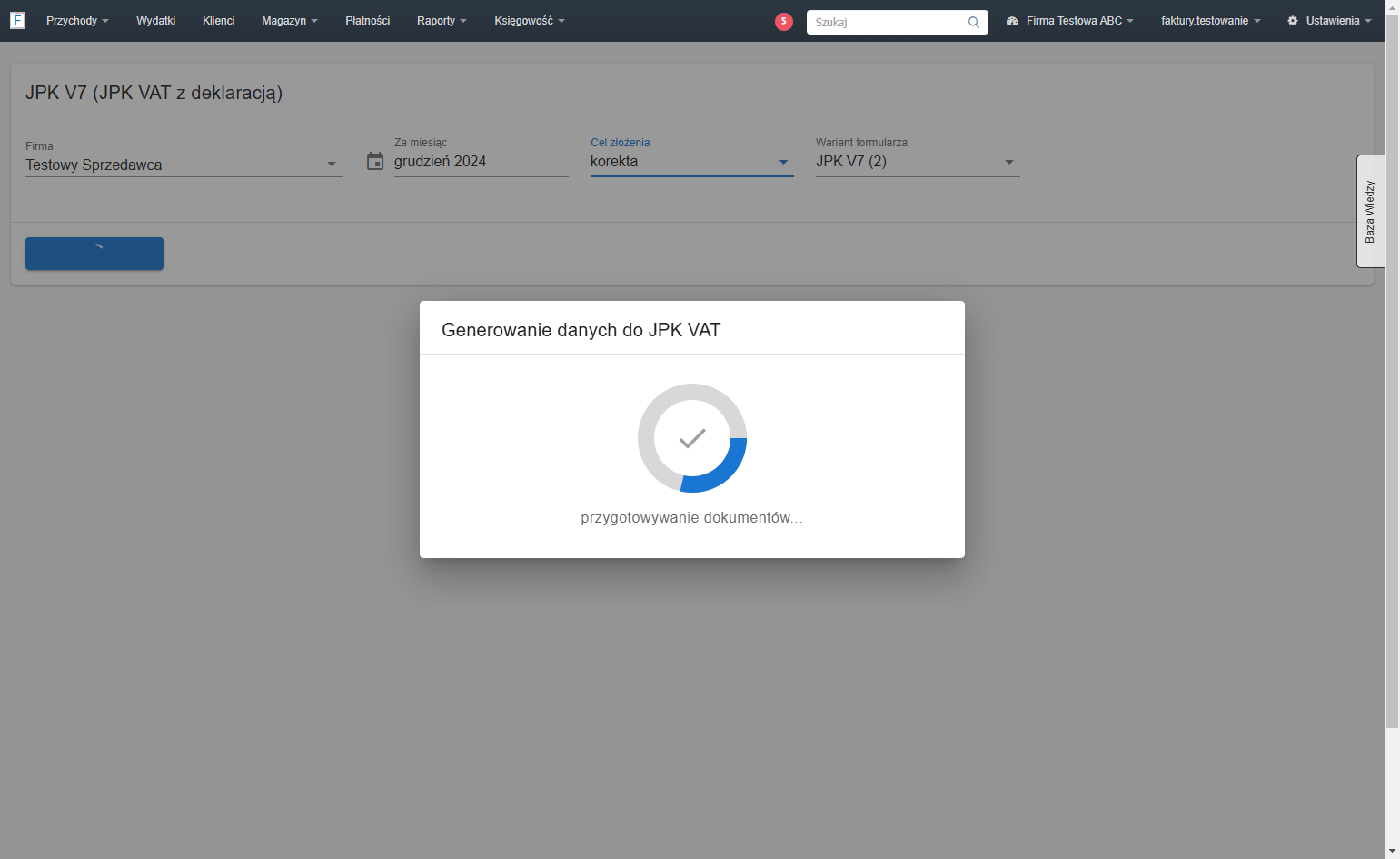
Task: Open the Ustawienia settings menu
Action: 1330,21
